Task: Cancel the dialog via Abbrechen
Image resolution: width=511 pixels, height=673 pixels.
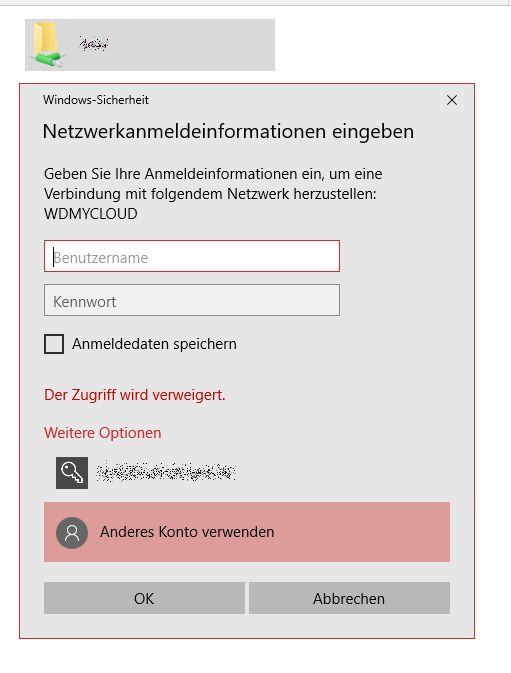Action: click(349, 598)
